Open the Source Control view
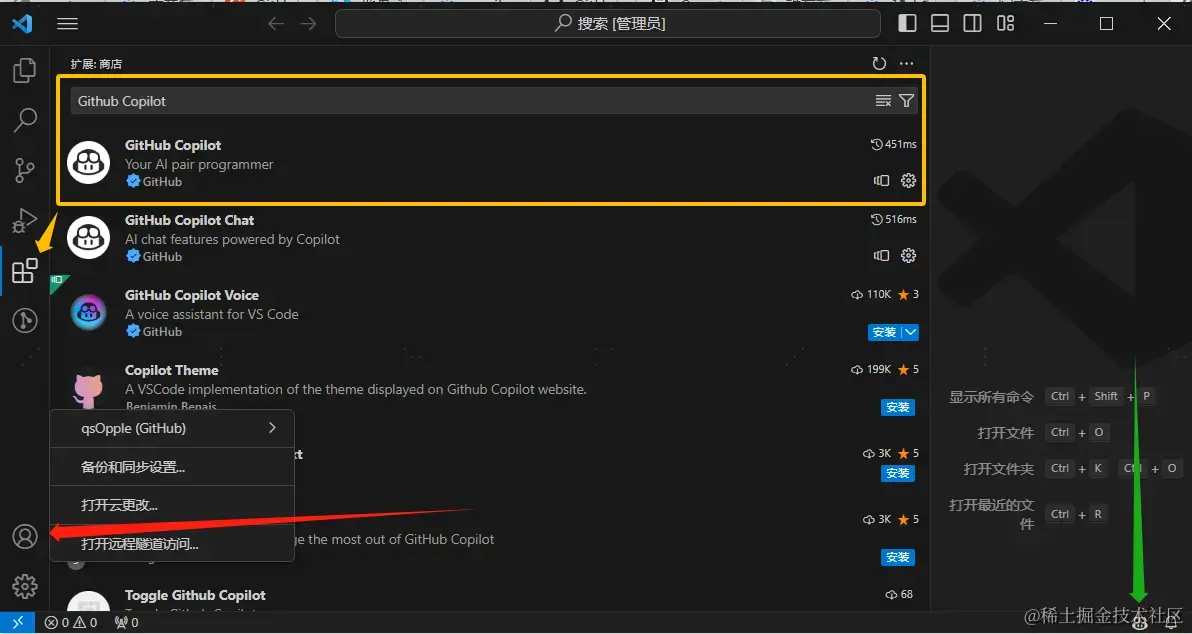 pyautogui.click(x=24, y=170)
